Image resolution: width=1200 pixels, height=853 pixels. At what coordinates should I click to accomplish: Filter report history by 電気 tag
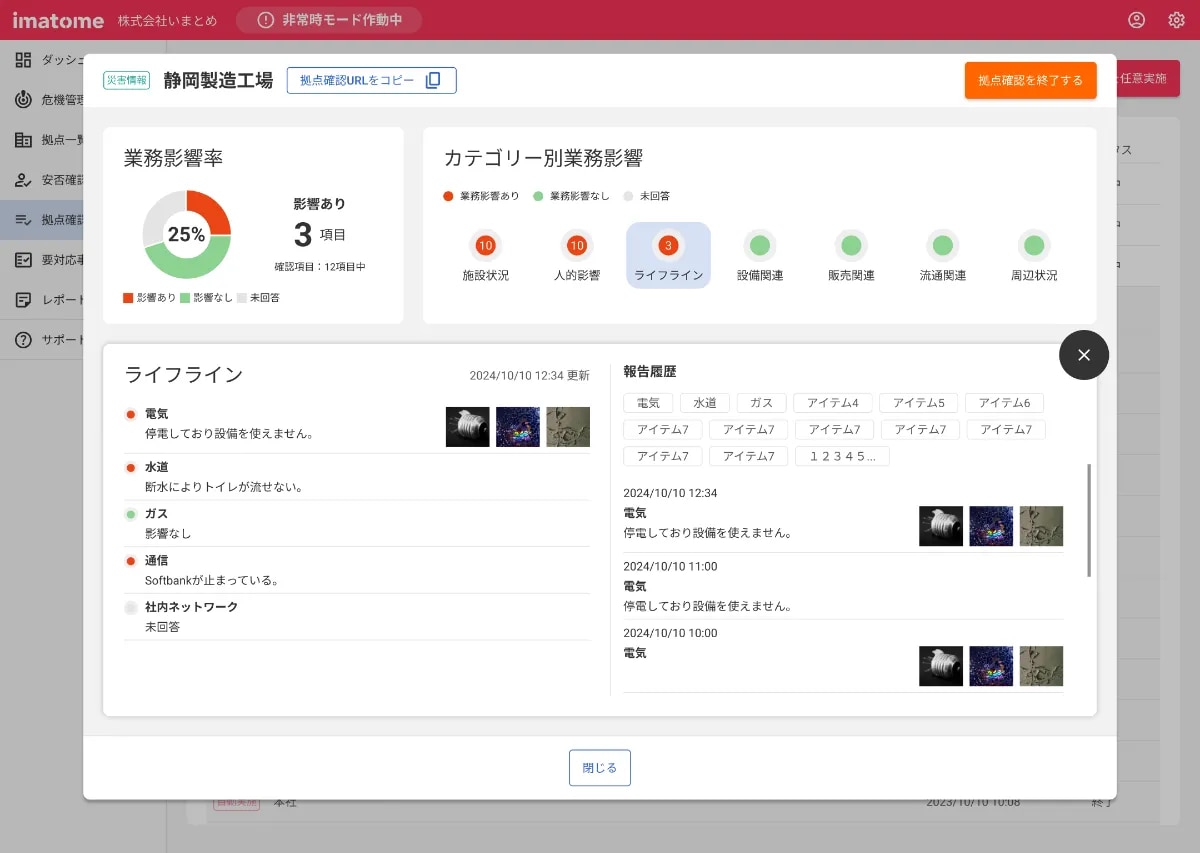pos(648,403)
